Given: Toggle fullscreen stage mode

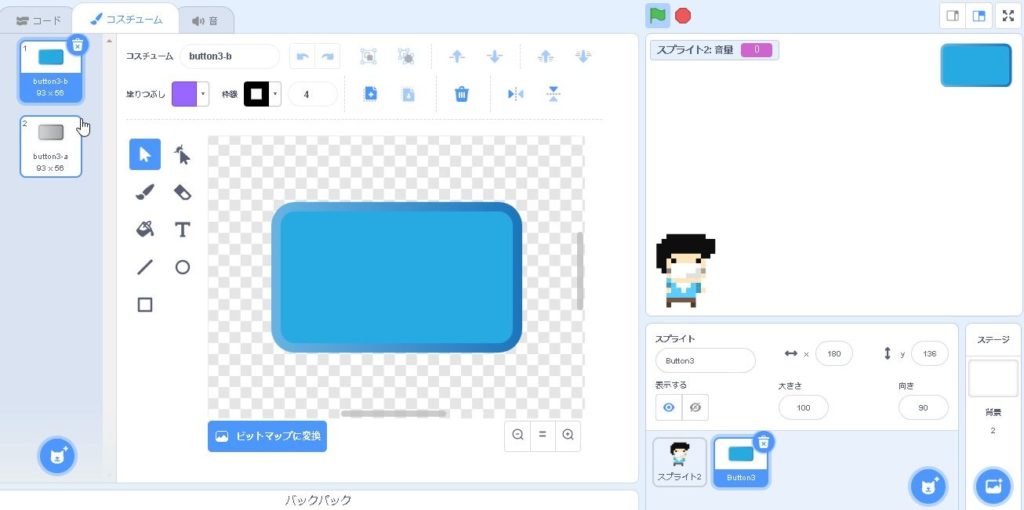Looking at the screenshot, I should tap(1006, 16).
